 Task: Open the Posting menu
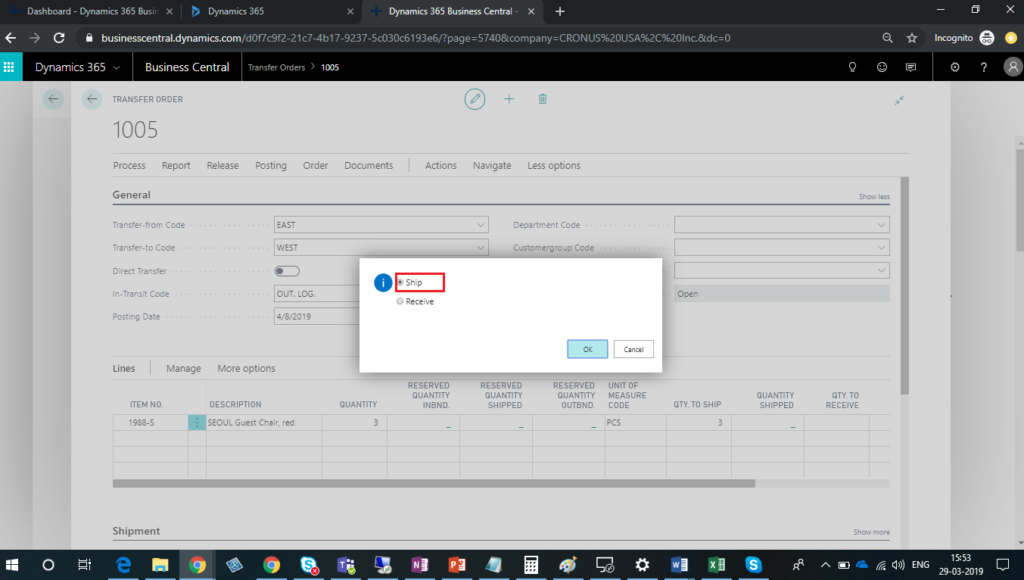[x=270, y=165]
